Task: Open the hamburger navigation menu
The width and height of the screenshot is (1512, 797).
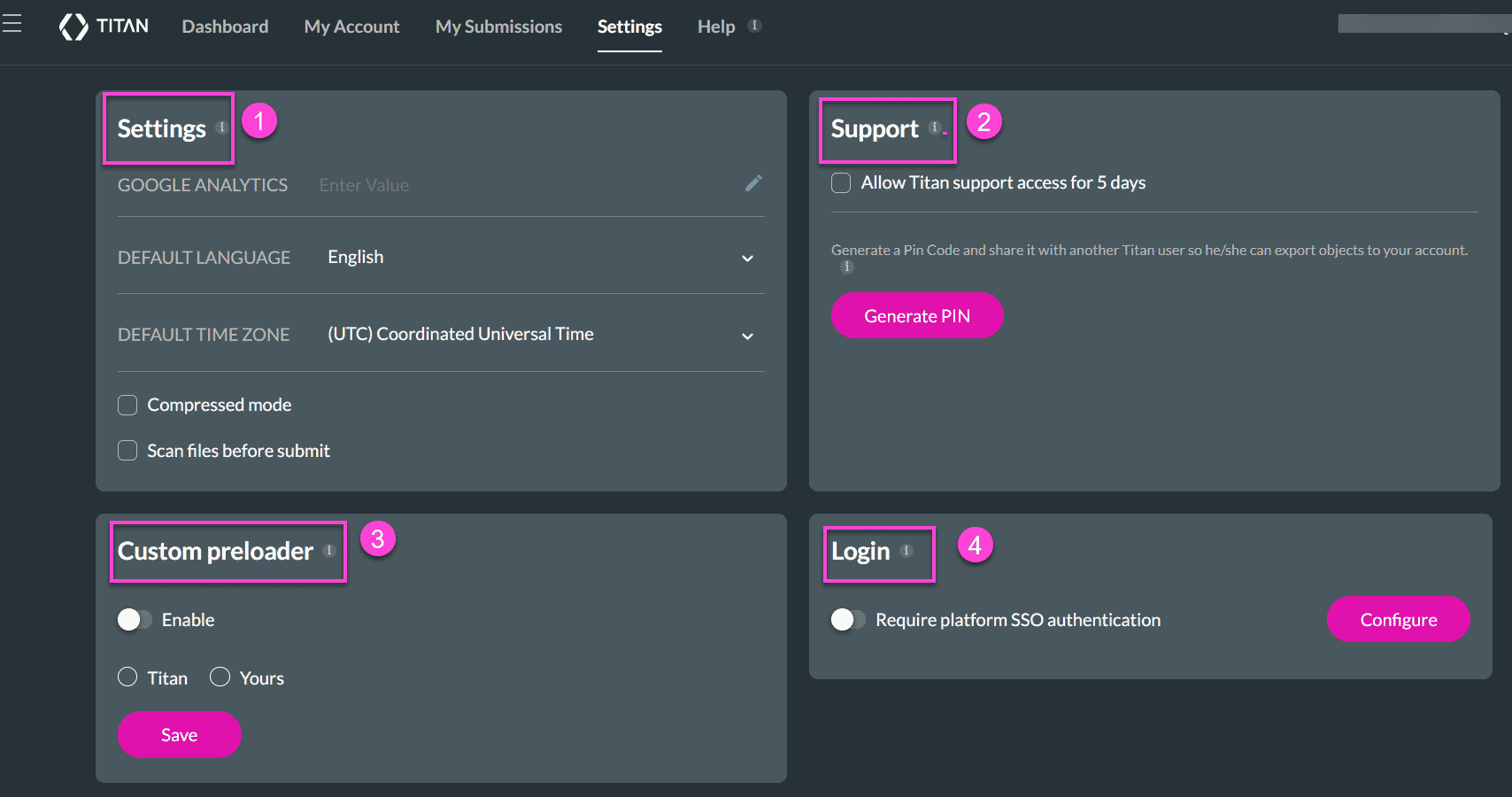Action: (12, 22)
